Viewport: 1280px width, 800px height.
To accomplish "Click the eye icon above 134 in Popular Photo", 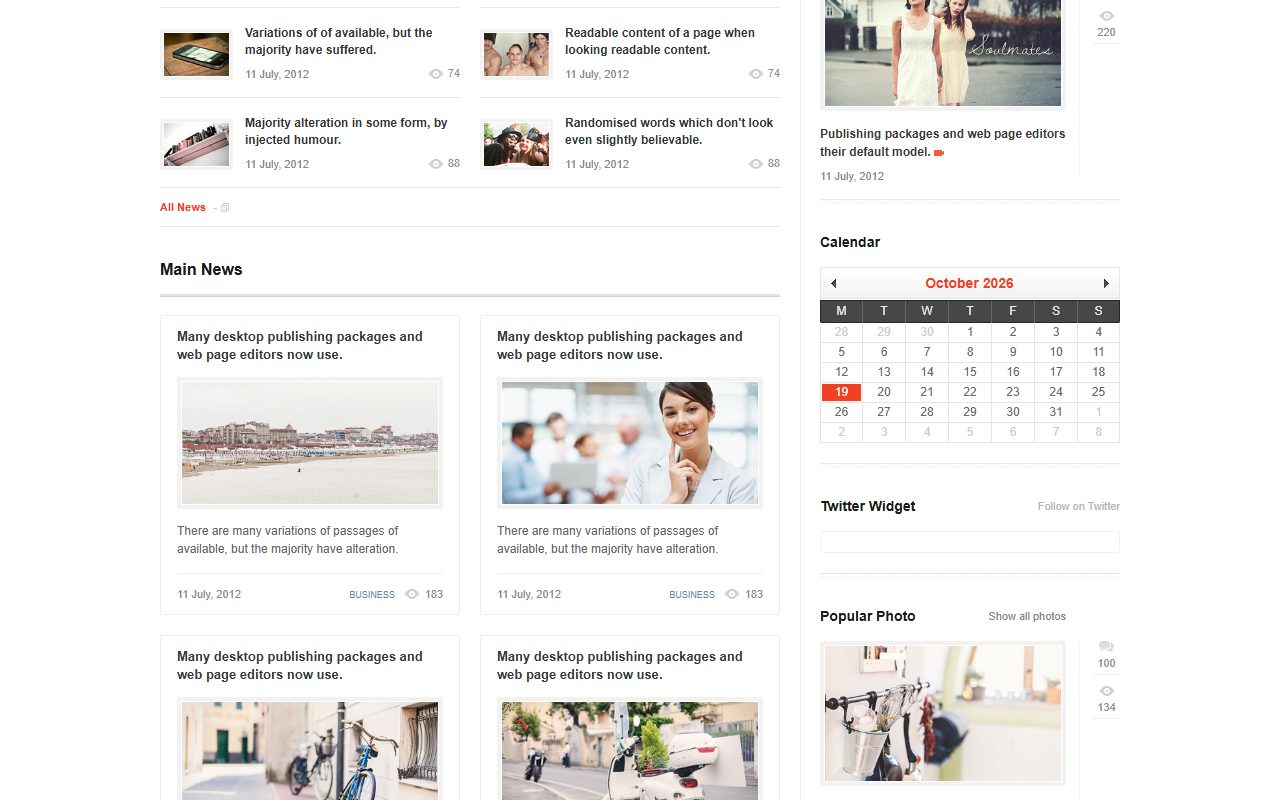I will click(x=1106, y=691).
